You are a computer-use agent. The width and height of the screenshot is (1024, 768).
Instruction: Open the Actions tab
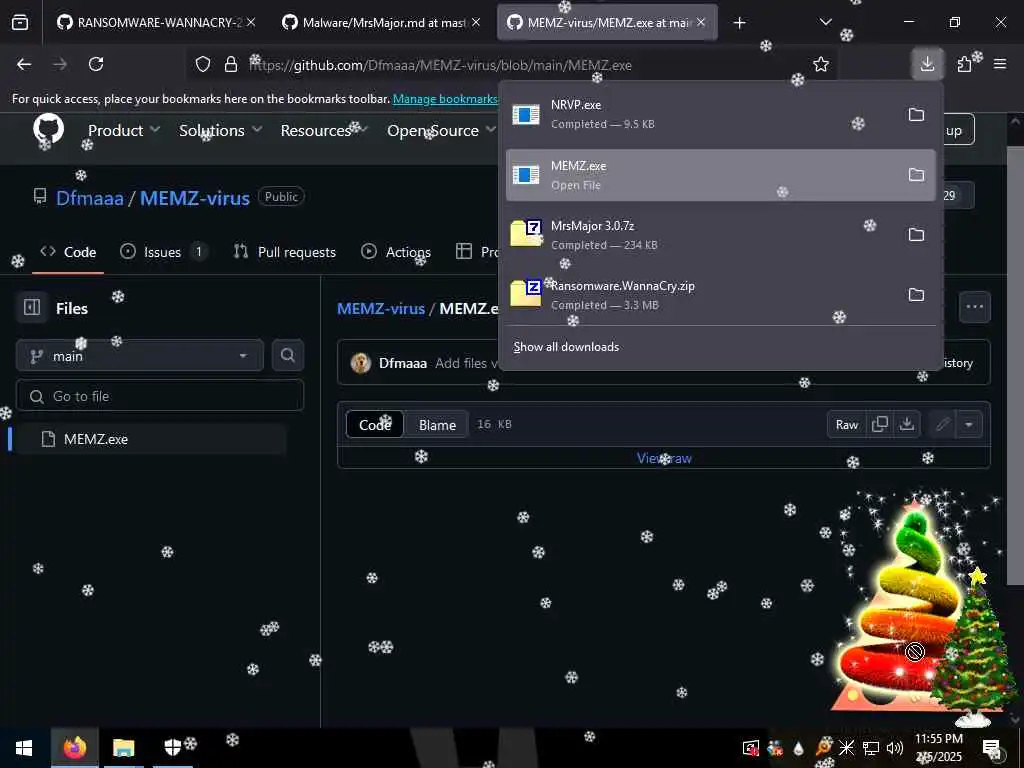pos(396,252)
